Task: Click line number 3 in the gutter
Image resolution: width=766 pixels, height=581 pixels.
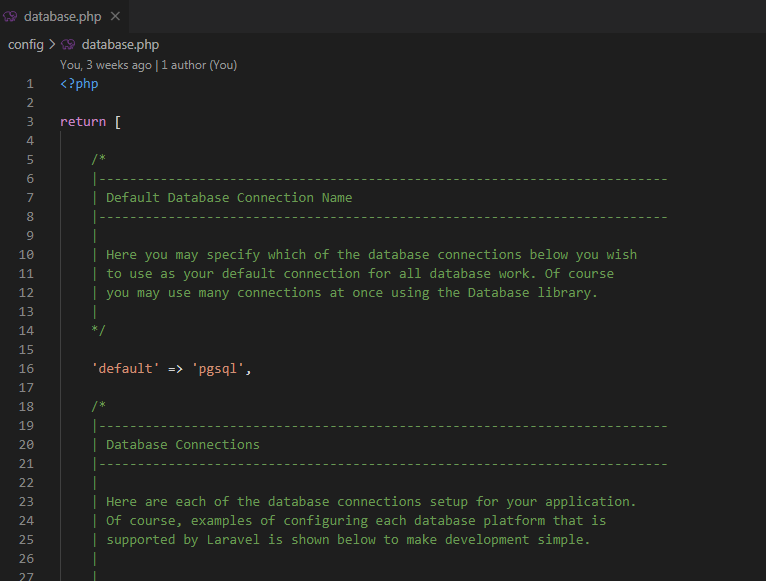Action: coord(30,122)
